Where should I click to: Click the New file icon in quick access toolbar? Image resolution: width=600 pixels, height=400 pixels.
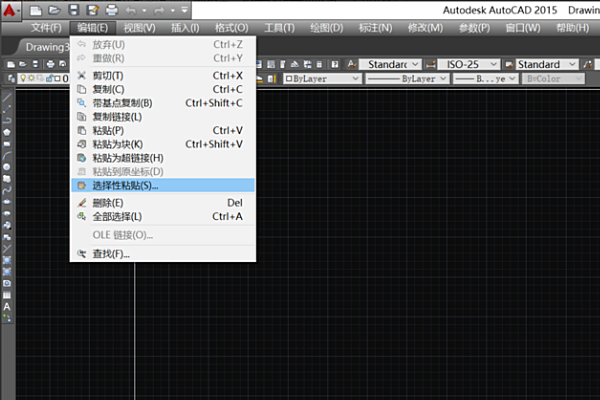pyautogui.click(x=36, y=10)
